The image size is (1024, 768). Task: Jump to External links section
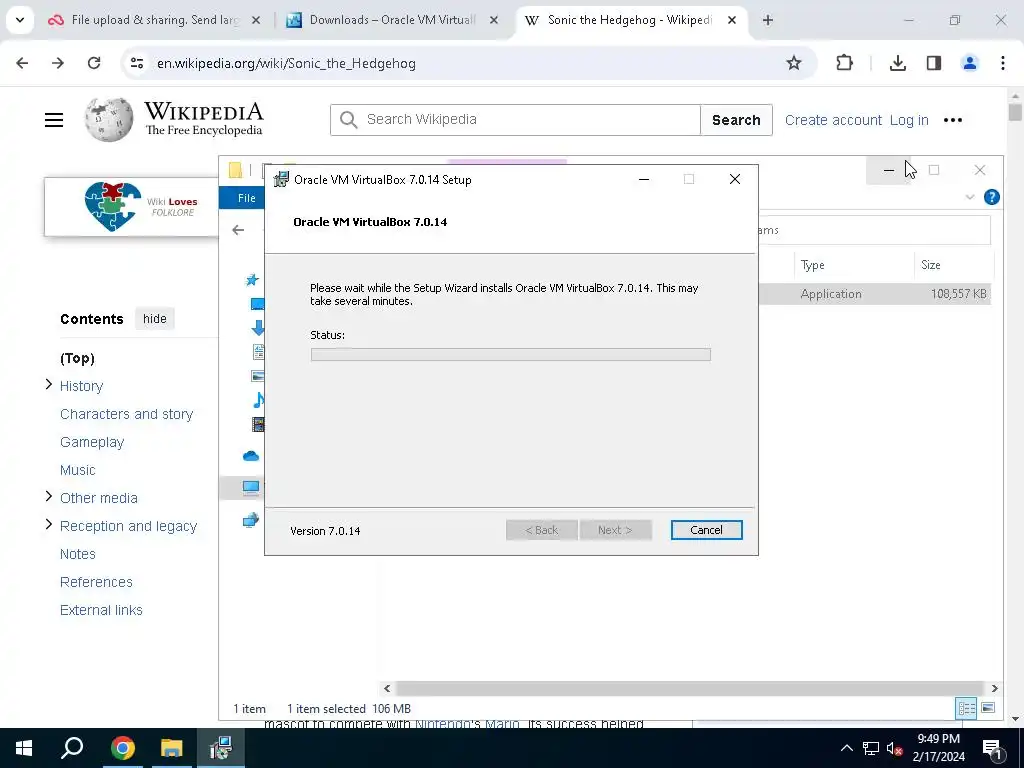101,610
